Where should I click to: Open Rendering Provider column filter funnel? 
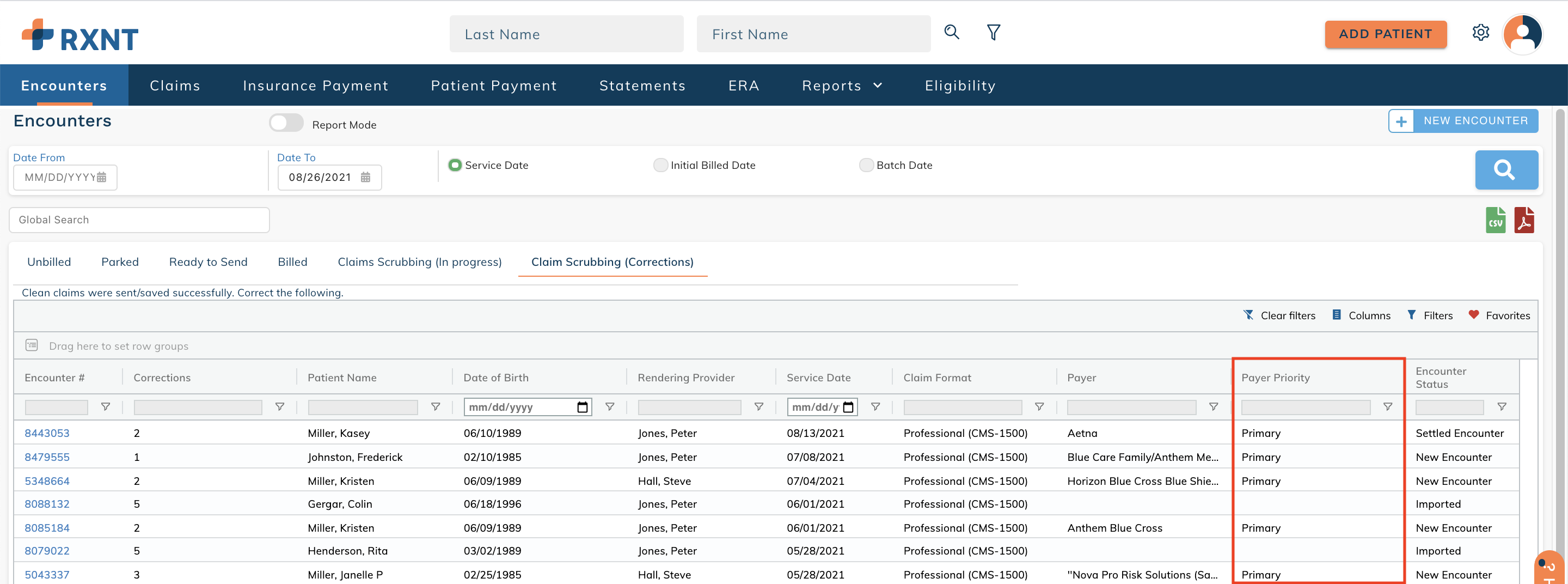[x=758, y=407]
